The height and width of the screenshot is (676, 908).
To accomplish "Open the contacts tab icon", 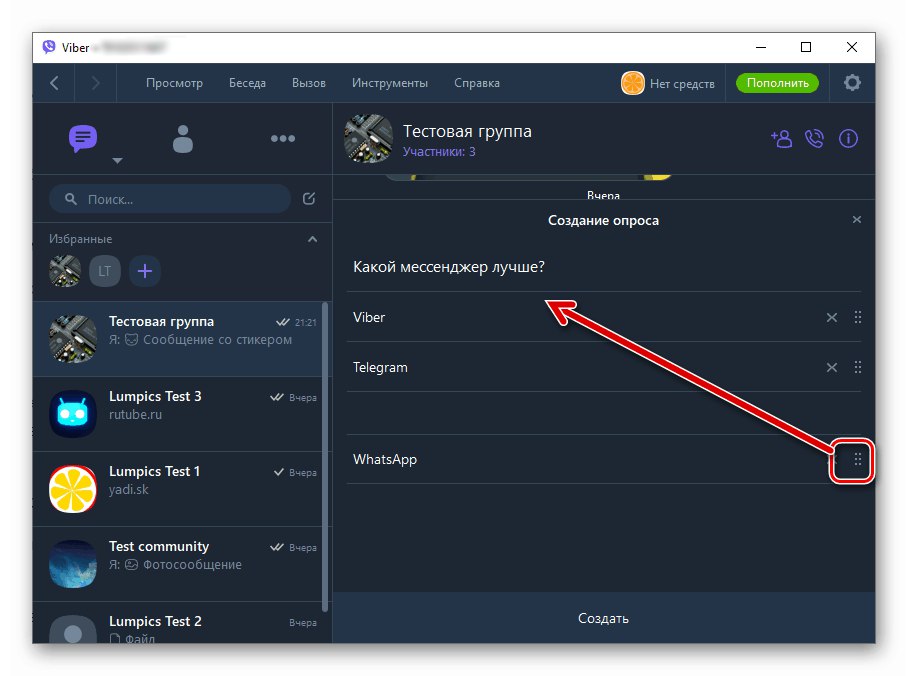I will pos(182,139).
